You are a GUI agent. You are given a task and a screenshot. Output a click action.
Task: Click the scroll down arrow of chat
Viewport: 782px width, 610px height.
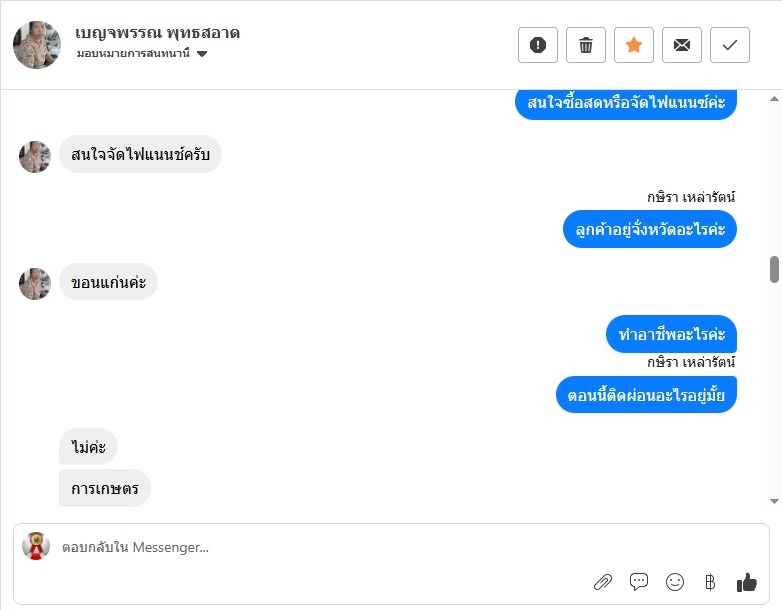pos(774,501)
